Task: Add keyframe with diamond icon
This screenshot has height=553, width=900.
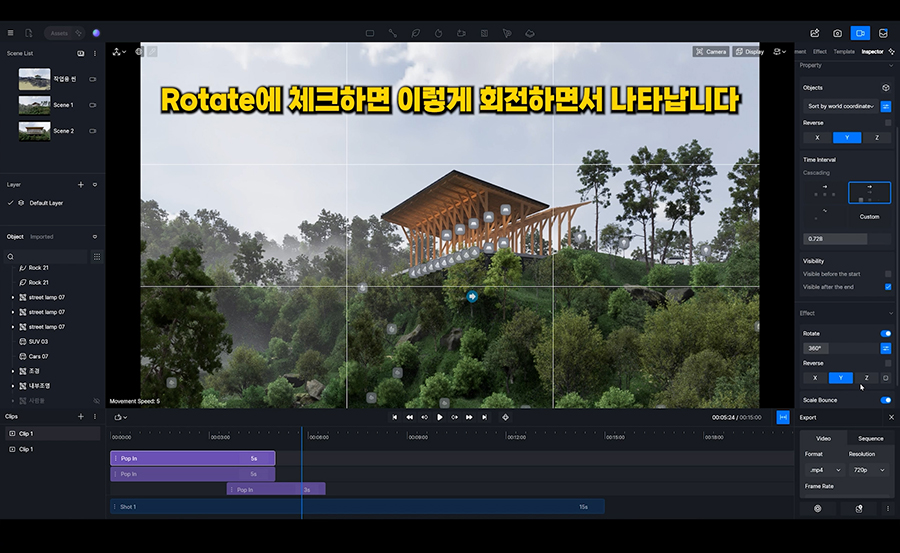Action: tap(506, 417)
